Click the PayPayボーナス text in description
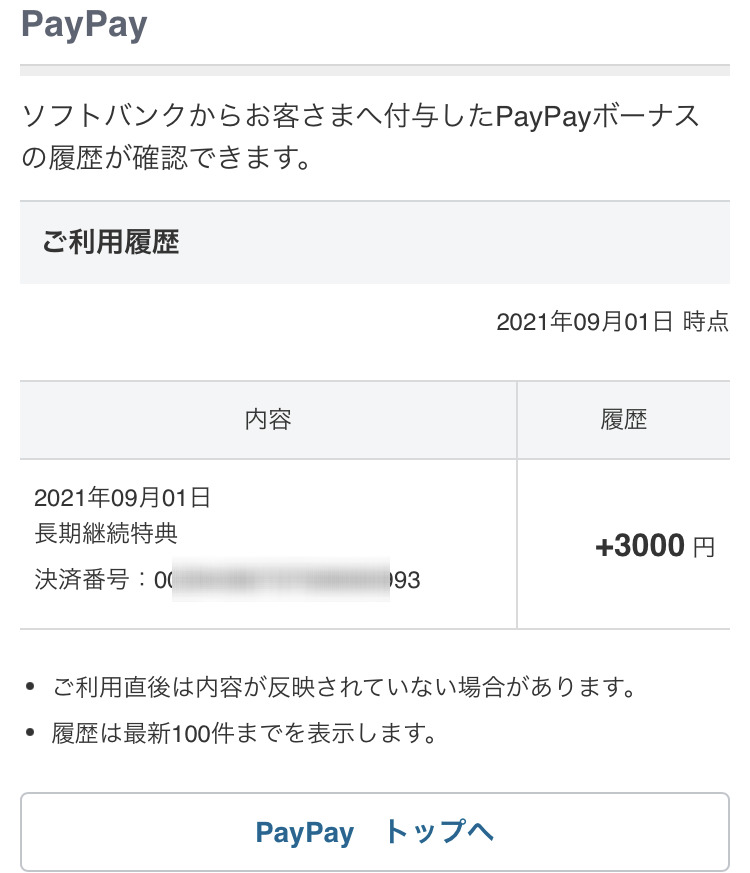 (x=598, y=117)
